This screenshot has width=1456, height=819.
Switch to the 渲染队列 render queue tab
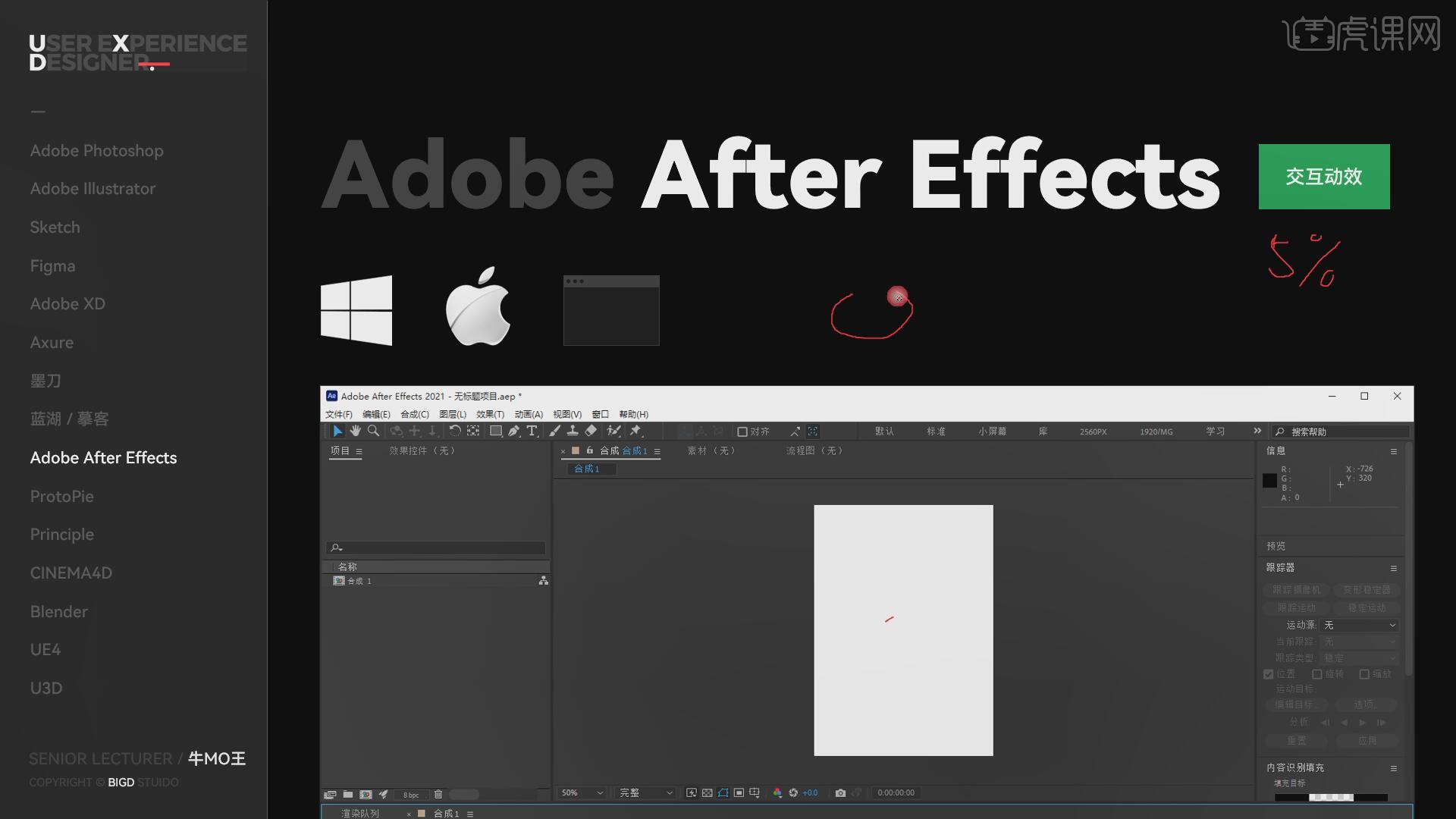point(360,813)
